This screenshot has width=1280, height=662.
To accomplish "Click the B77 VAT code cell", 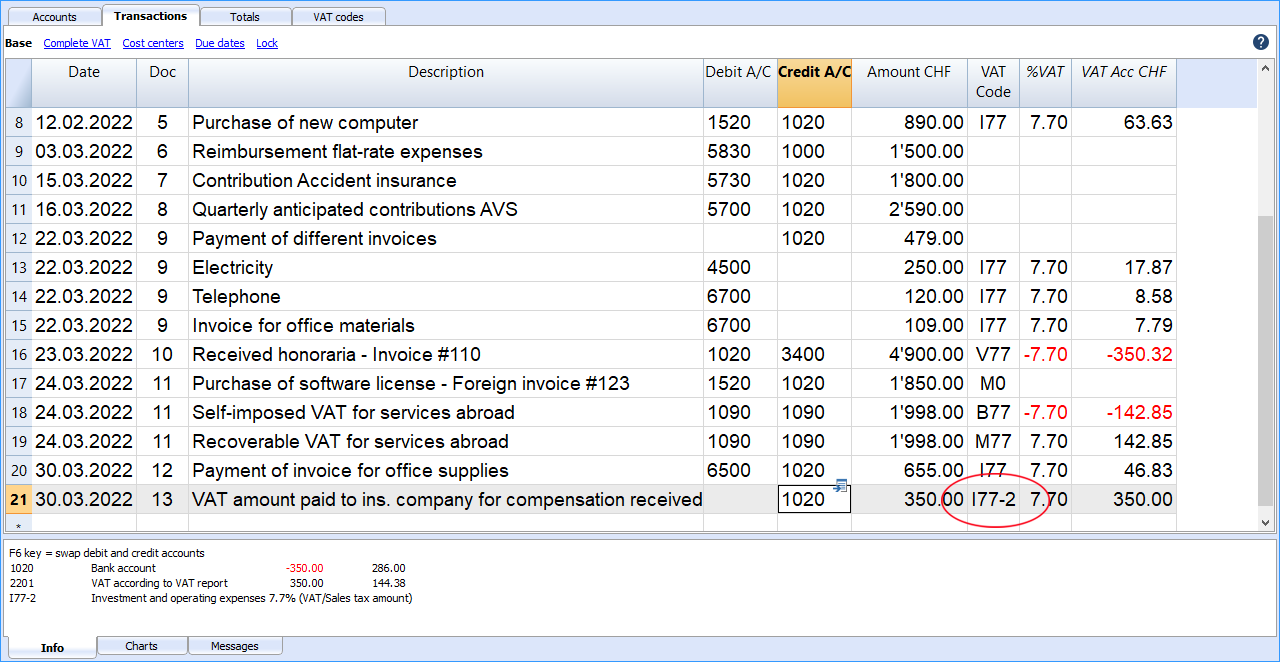I will (993, 413).
